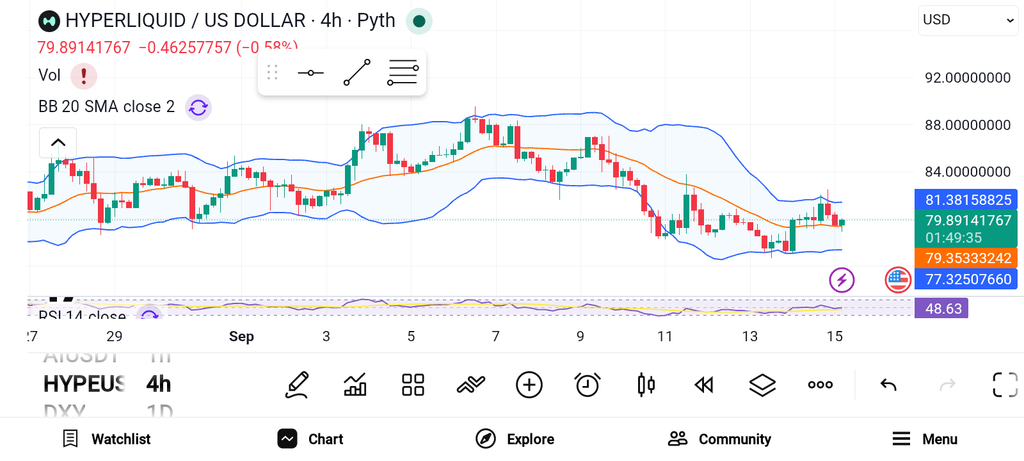The width and height of the screenshot is (1024, 461).
Task: Click the 48.63 RSI value label
Action: pos(941,308)
